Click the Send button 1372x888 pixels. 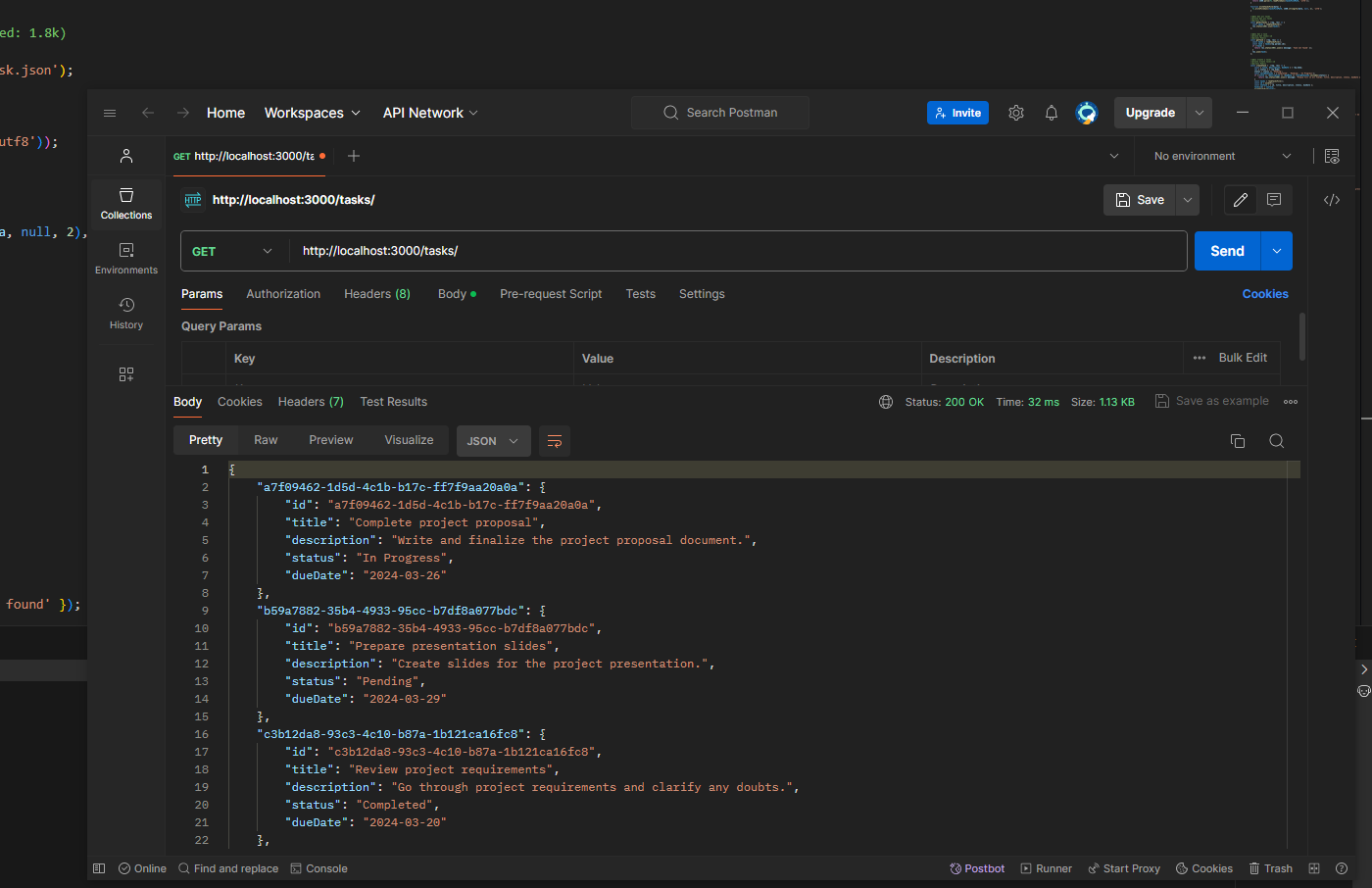tap(1227, 251)
